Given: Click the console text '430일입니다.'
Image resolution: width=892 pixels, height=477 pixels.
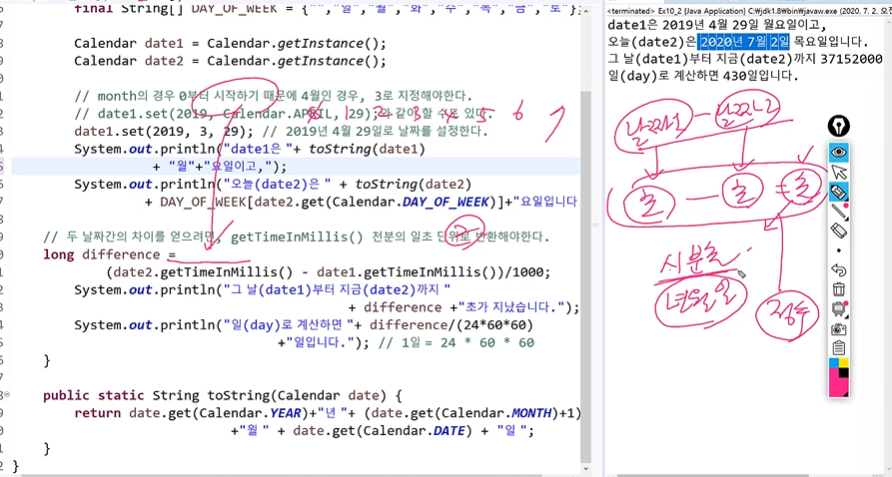Looking at the screenshot, I should [x=761, y=76].
